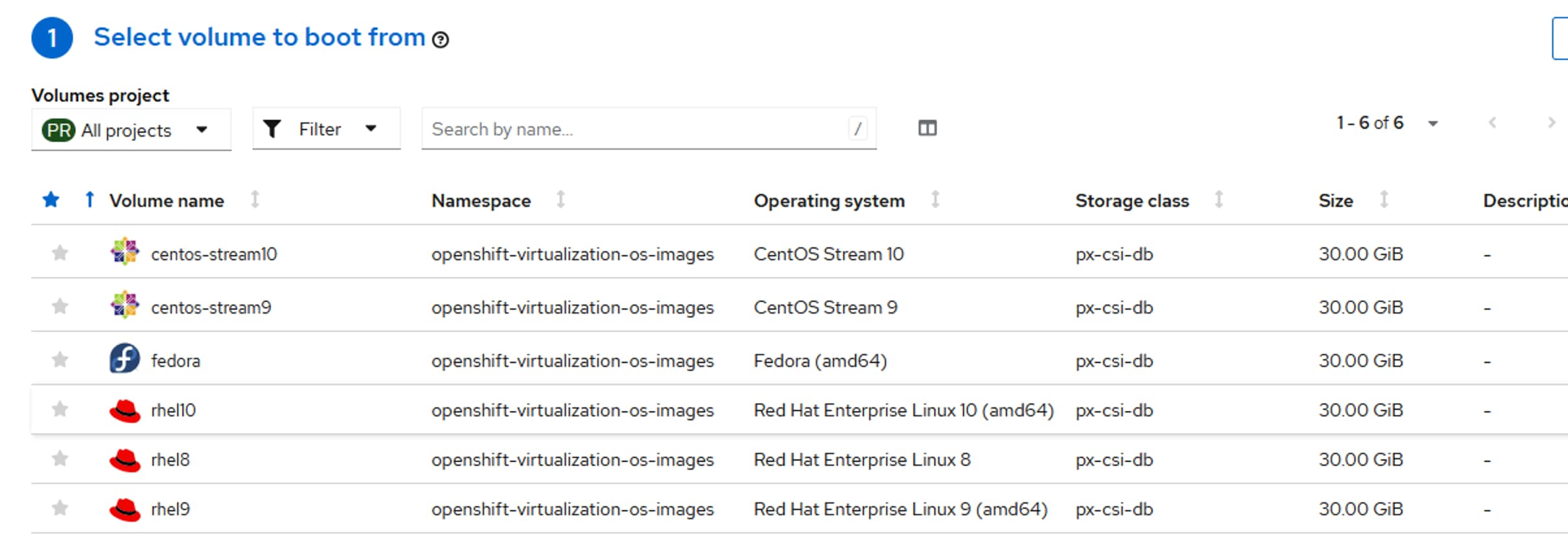Sort by Operating system column arrows
The image size is (1568, 548).
click(x=935, y=200)
